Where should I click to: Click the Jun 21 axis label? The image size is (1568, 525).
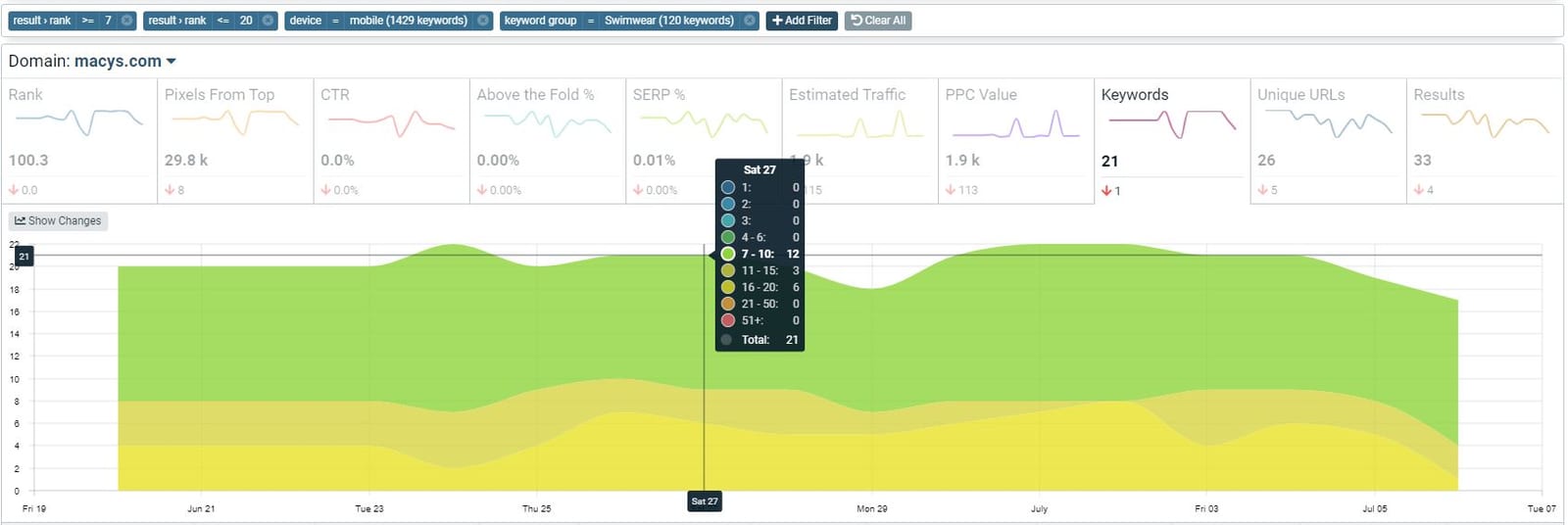[x=201, y=509]
